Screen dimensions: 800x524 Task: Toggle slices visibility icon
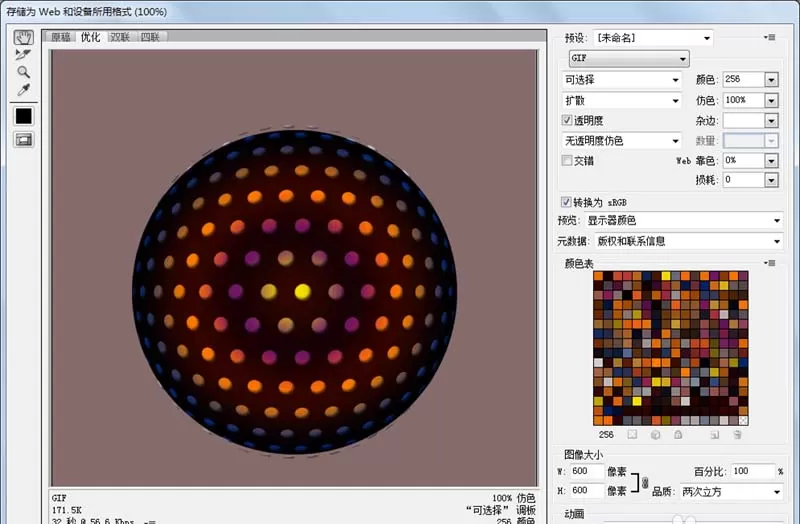(x=23, y=140)
